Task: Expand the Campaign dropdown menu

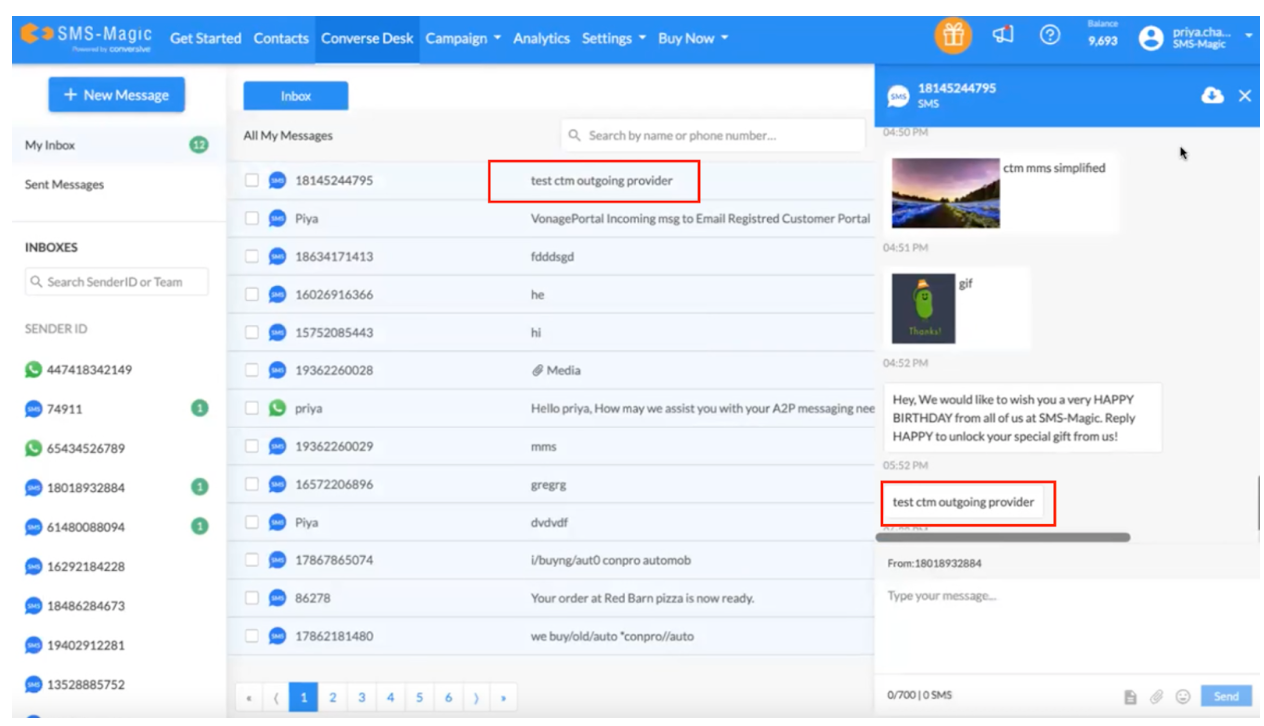Action: point(462,38)
